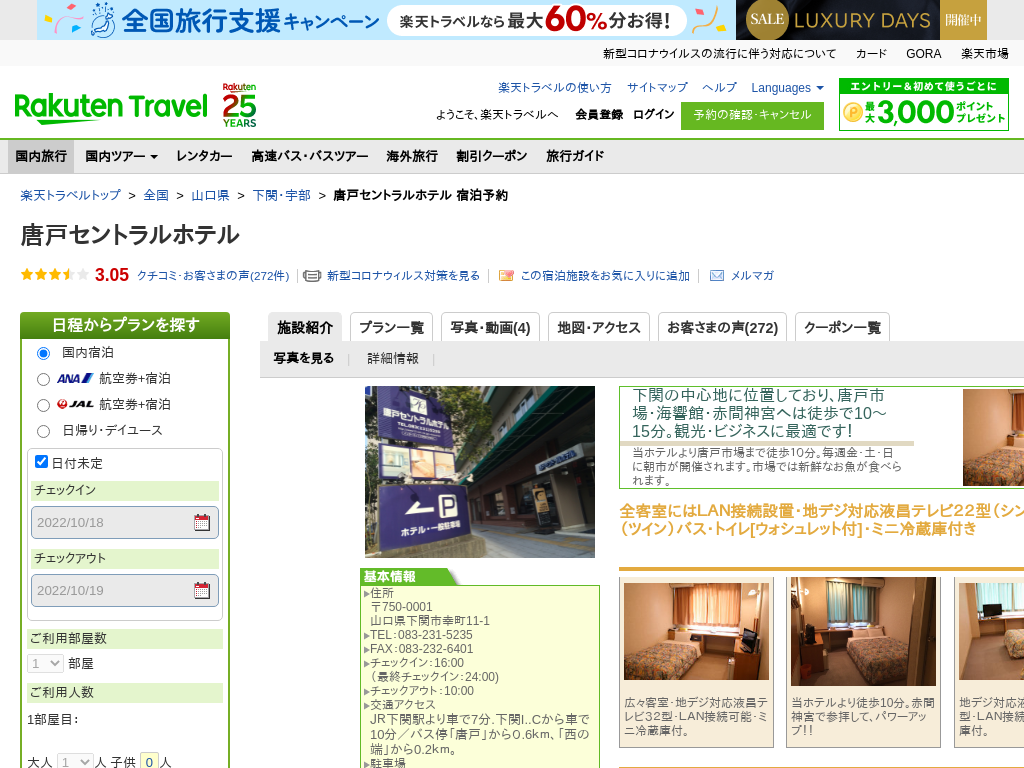This screenshot has width=1024, height=768.
Task: Click the ANA logo option
Action: (x=75, y=378)
